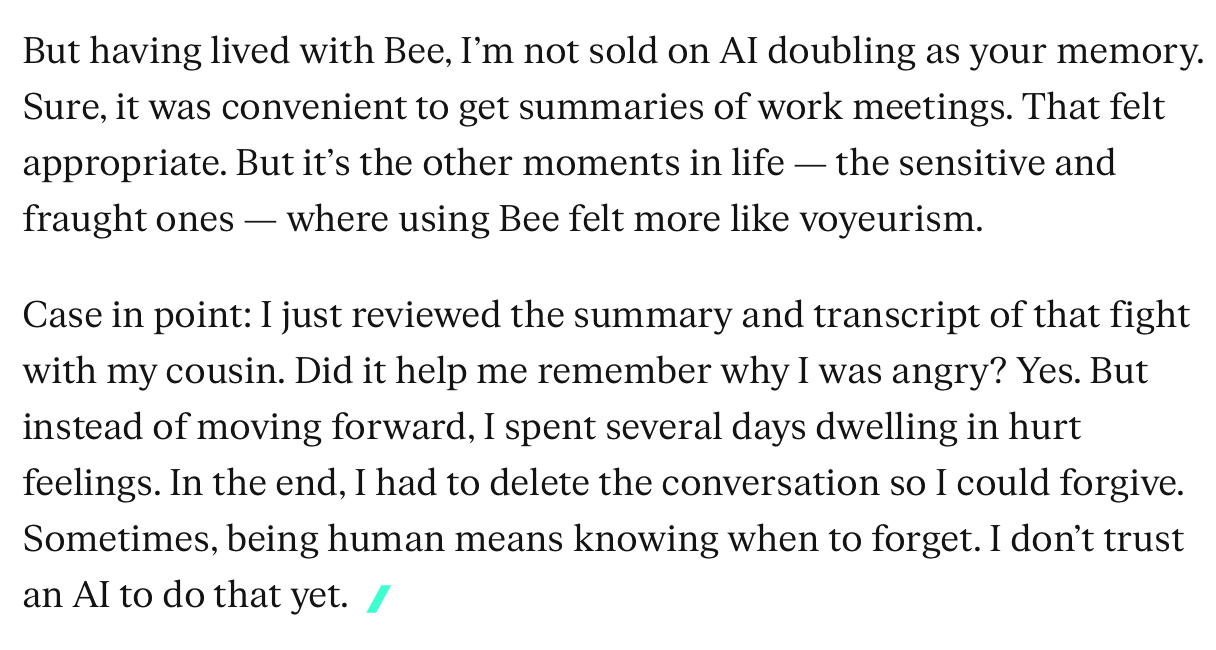Click the word "angry"
1216x650 pixels.
point(951,372)
